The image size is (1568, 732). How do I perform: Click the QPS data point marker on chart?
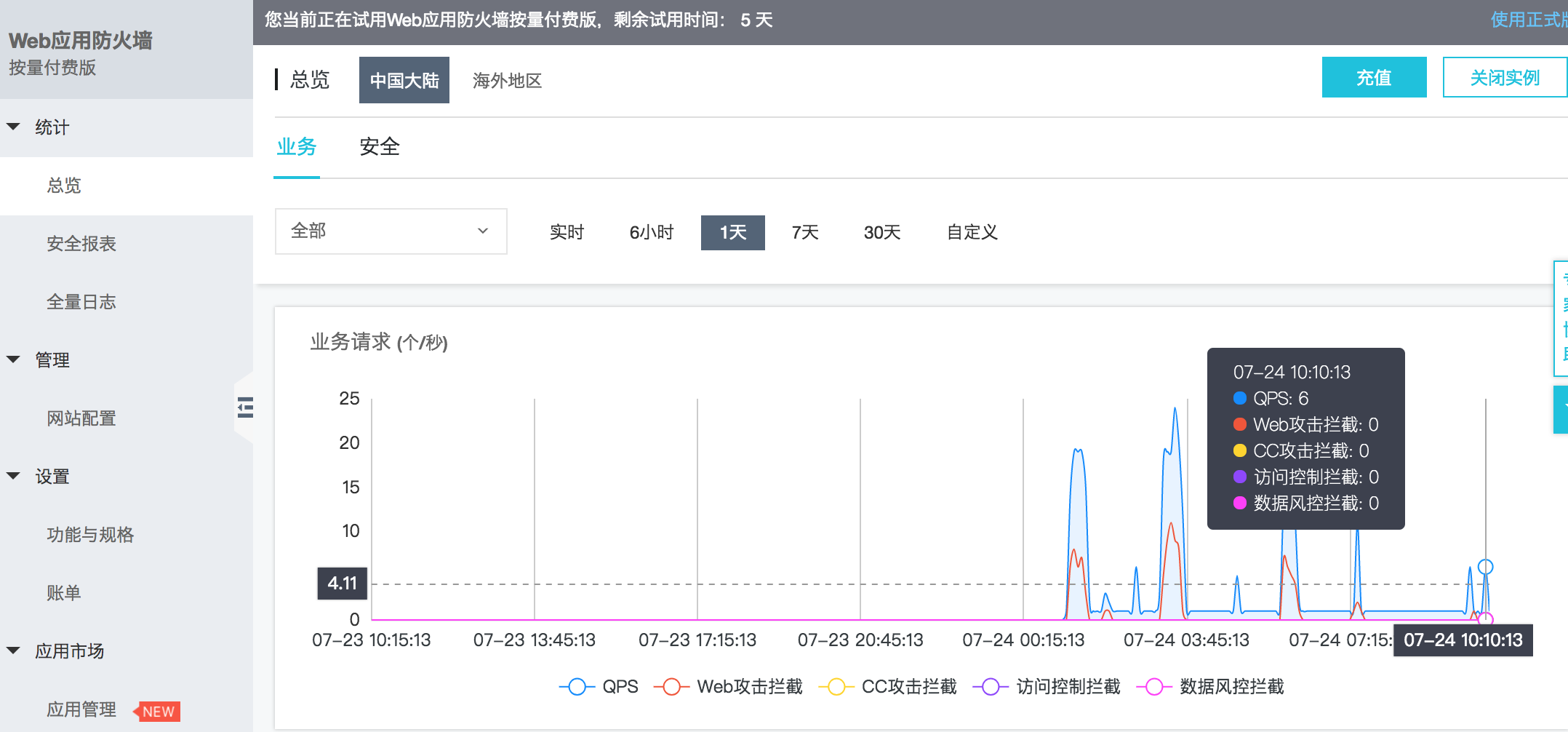click(x=1485, y=567)
